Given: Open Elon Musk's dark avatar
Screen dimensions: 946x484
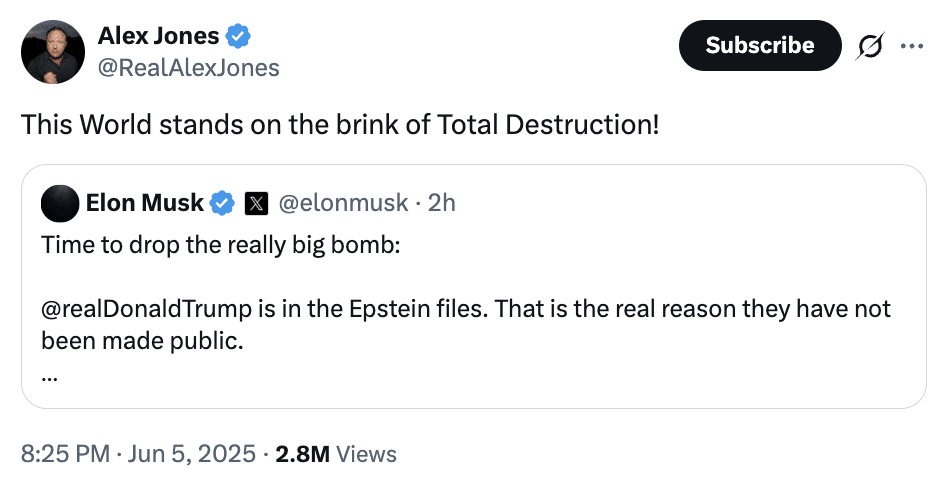Looking at the screenshot, I should pyautogui.click(x=60, y=203).
